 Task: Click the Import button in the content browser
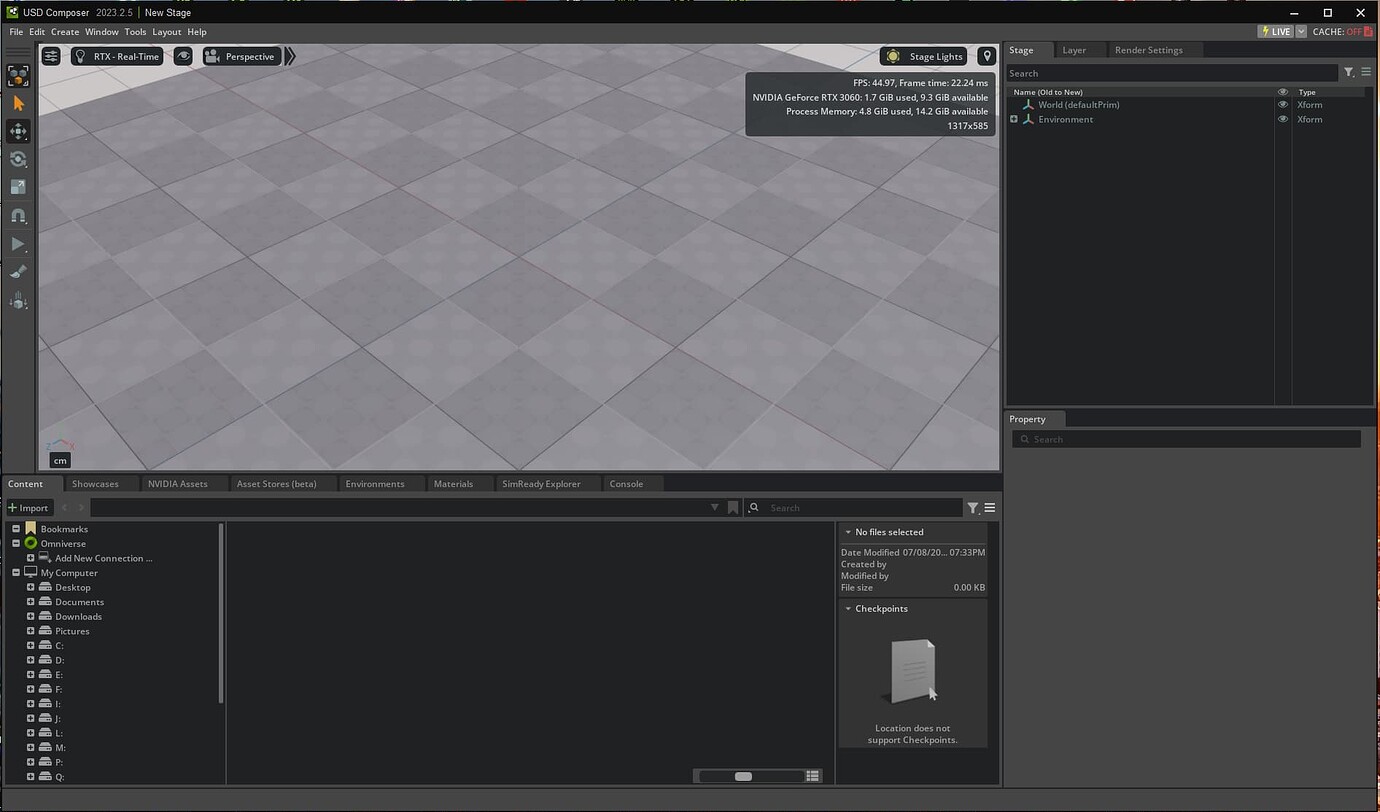(x=28, y=507)
